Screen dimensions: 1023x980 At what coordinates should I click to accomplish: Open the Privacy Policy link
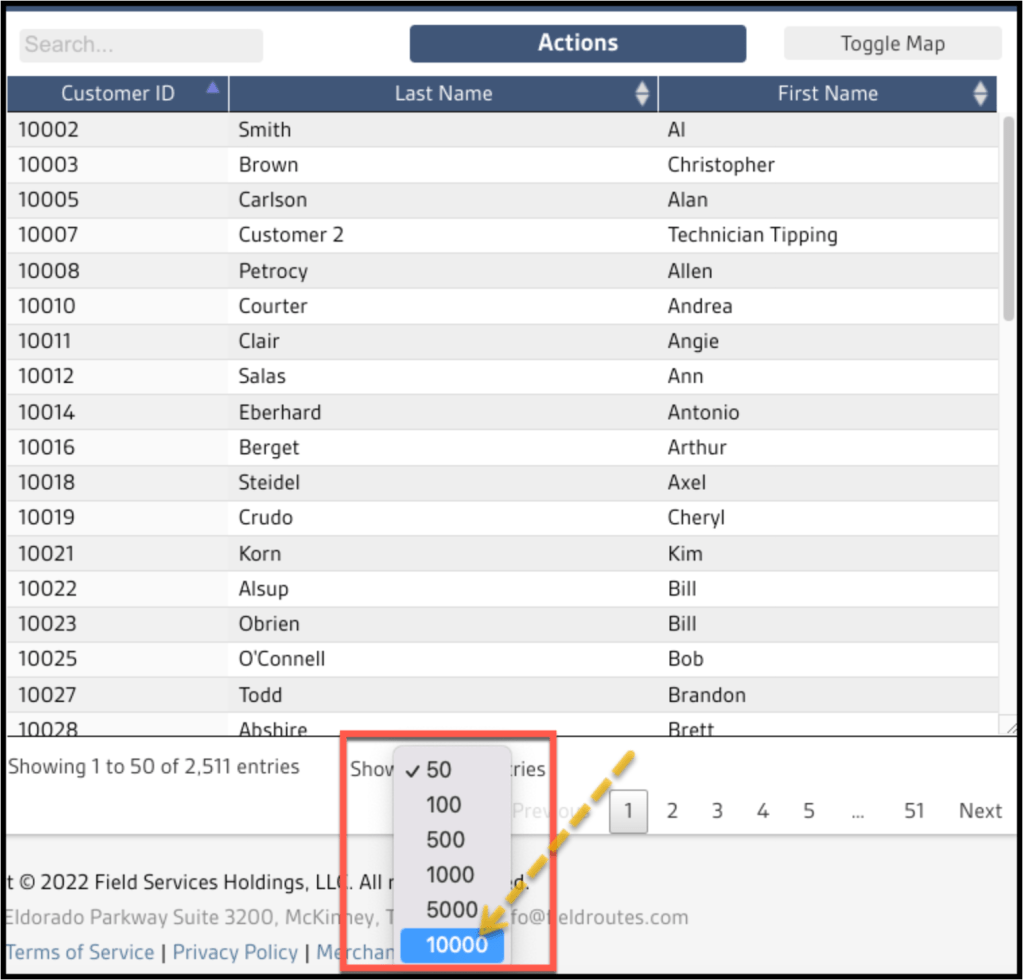click(x=235, y=952)
